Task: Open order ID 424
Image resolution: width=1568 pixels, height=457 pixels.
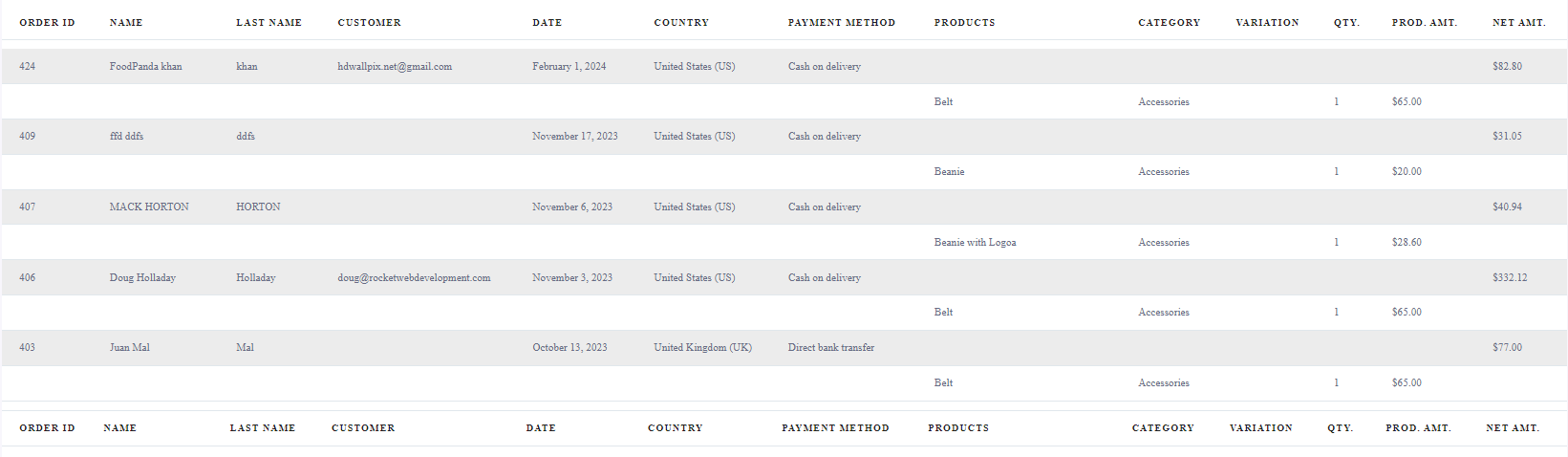Action: [27, 66]
